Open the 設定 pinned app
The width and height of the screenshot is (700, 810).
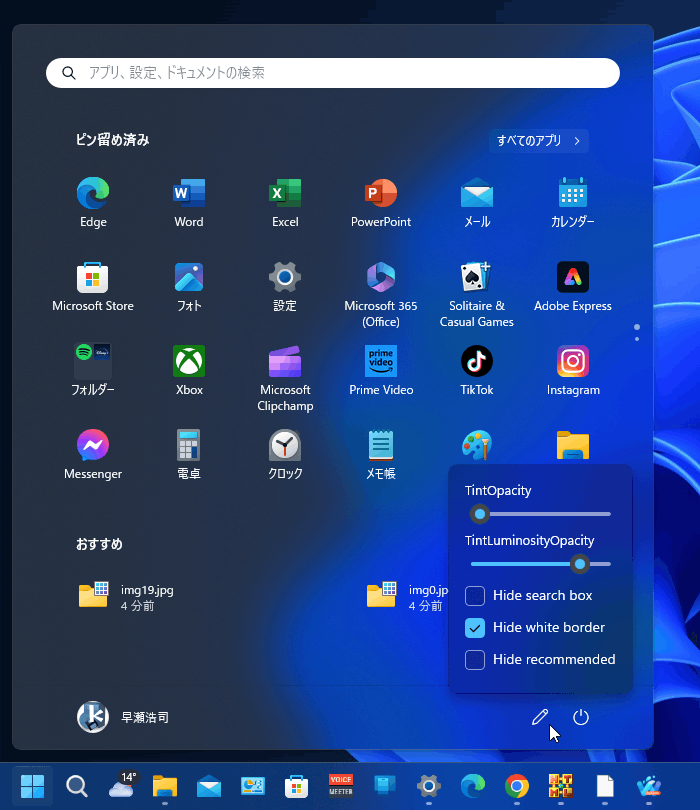[x=285, y=287]
